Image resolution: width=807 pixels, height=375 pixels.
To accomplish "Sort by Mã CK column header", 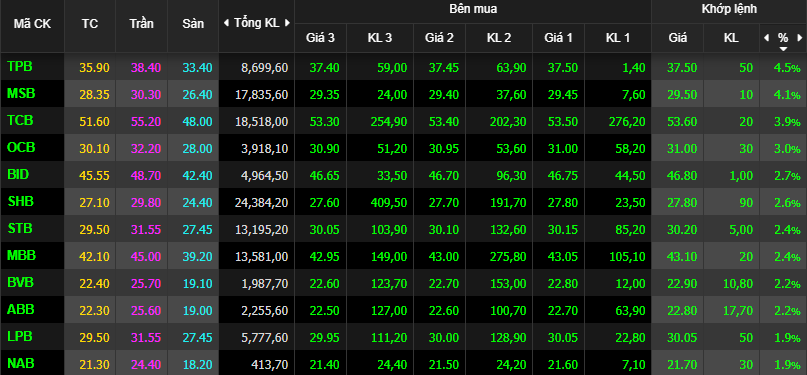I will [x=32, y=24].
